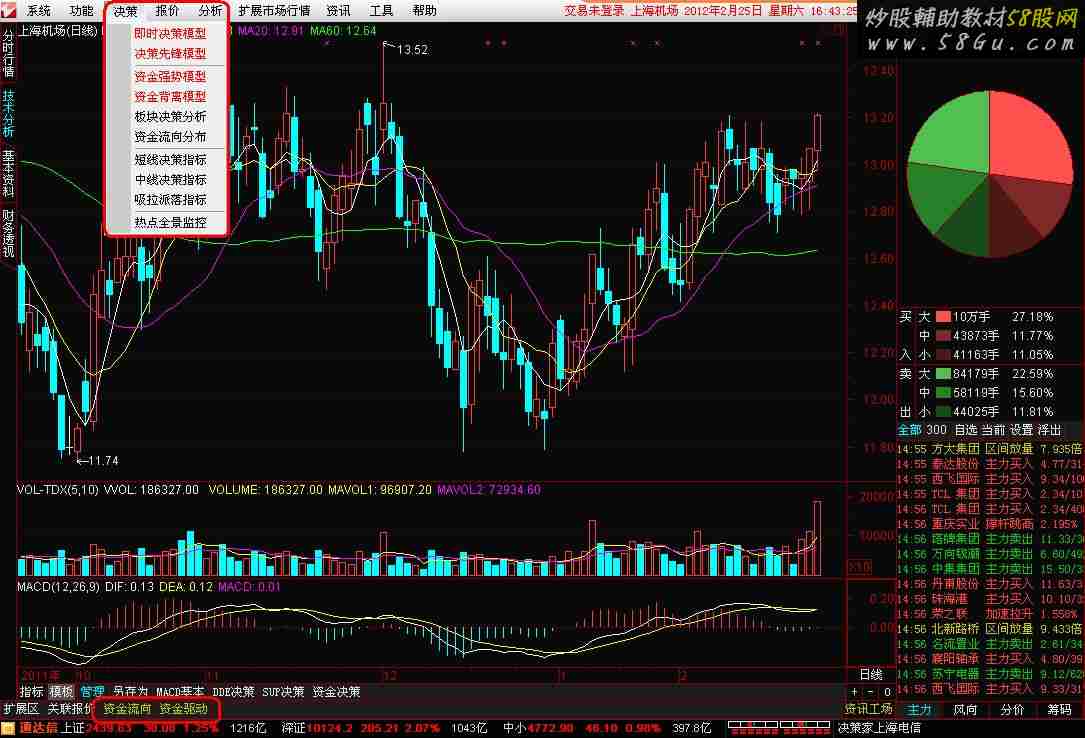Choose 资金强势模型 in the dropdown menu
The height and width of the screenshot is (738, 1085).
click(170, 76)
